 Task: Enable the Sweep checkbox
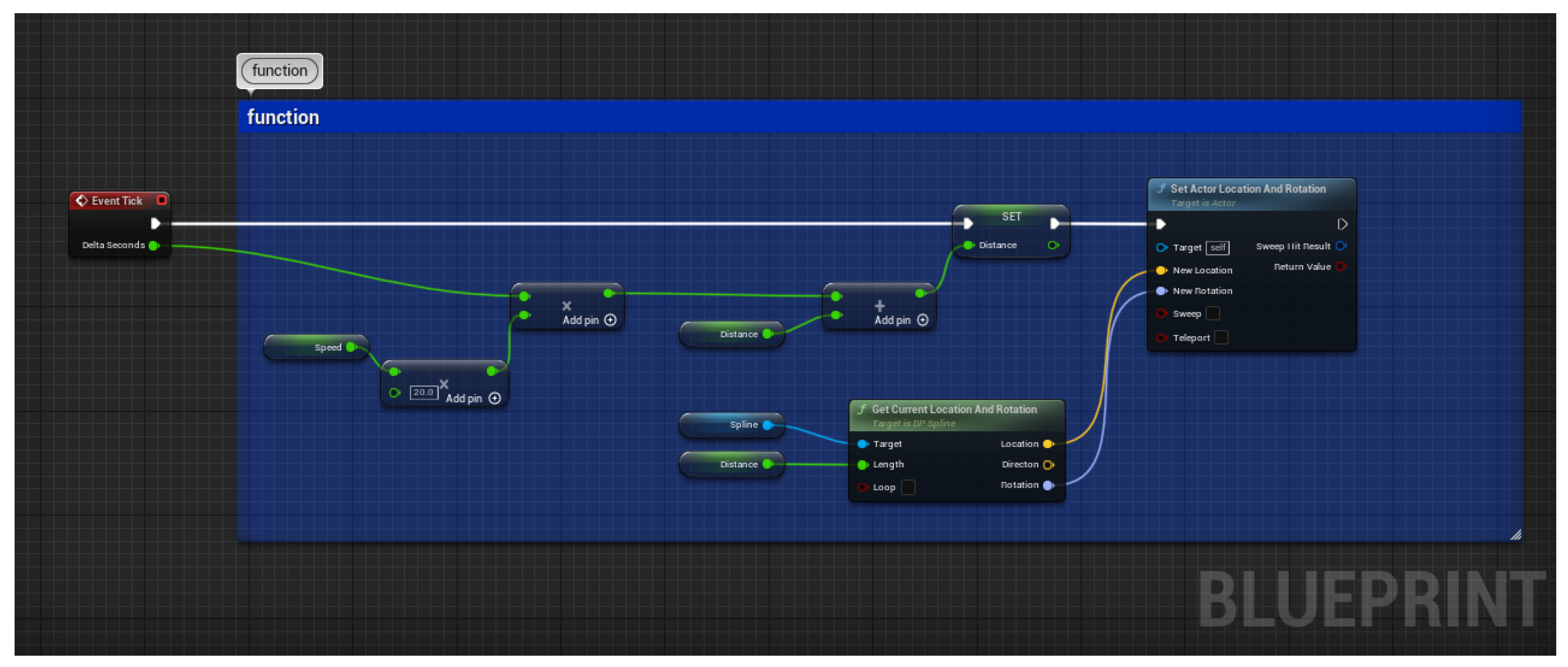point(1213,313)
